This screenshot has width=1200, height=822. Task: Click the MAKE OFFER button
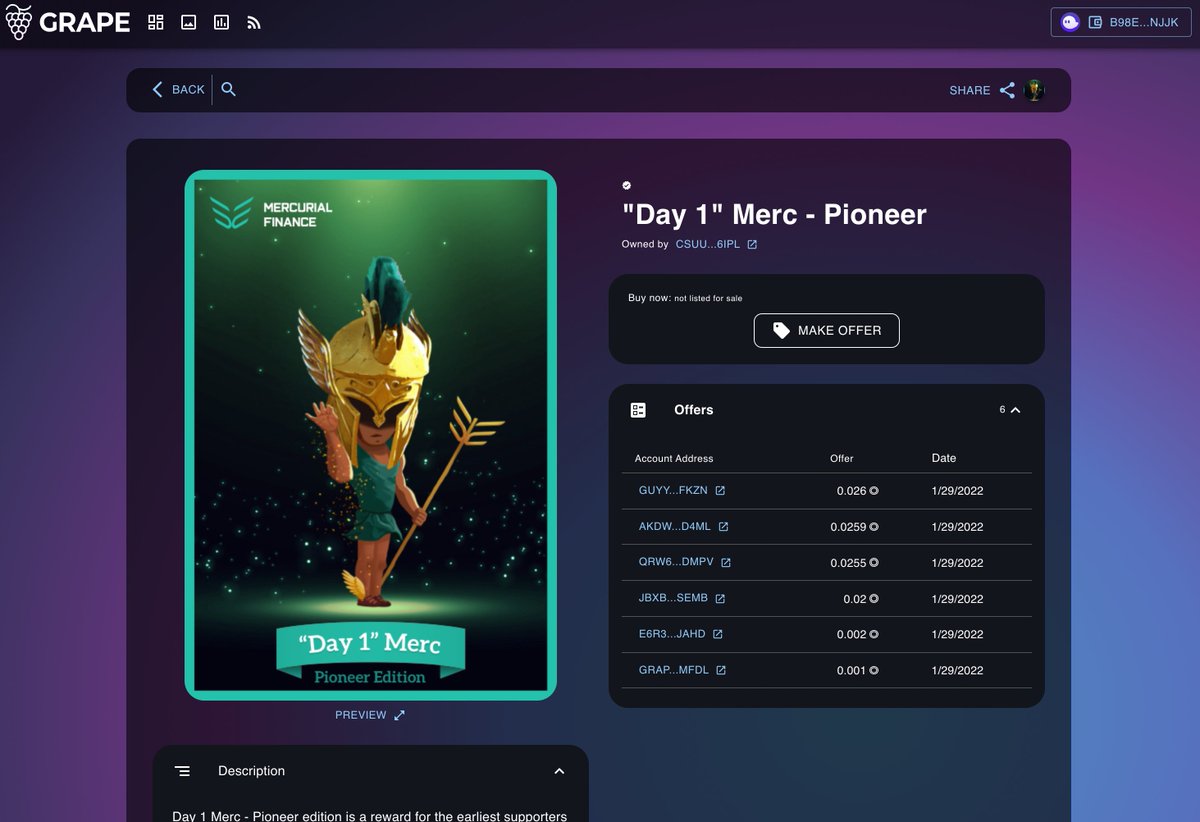826,330
